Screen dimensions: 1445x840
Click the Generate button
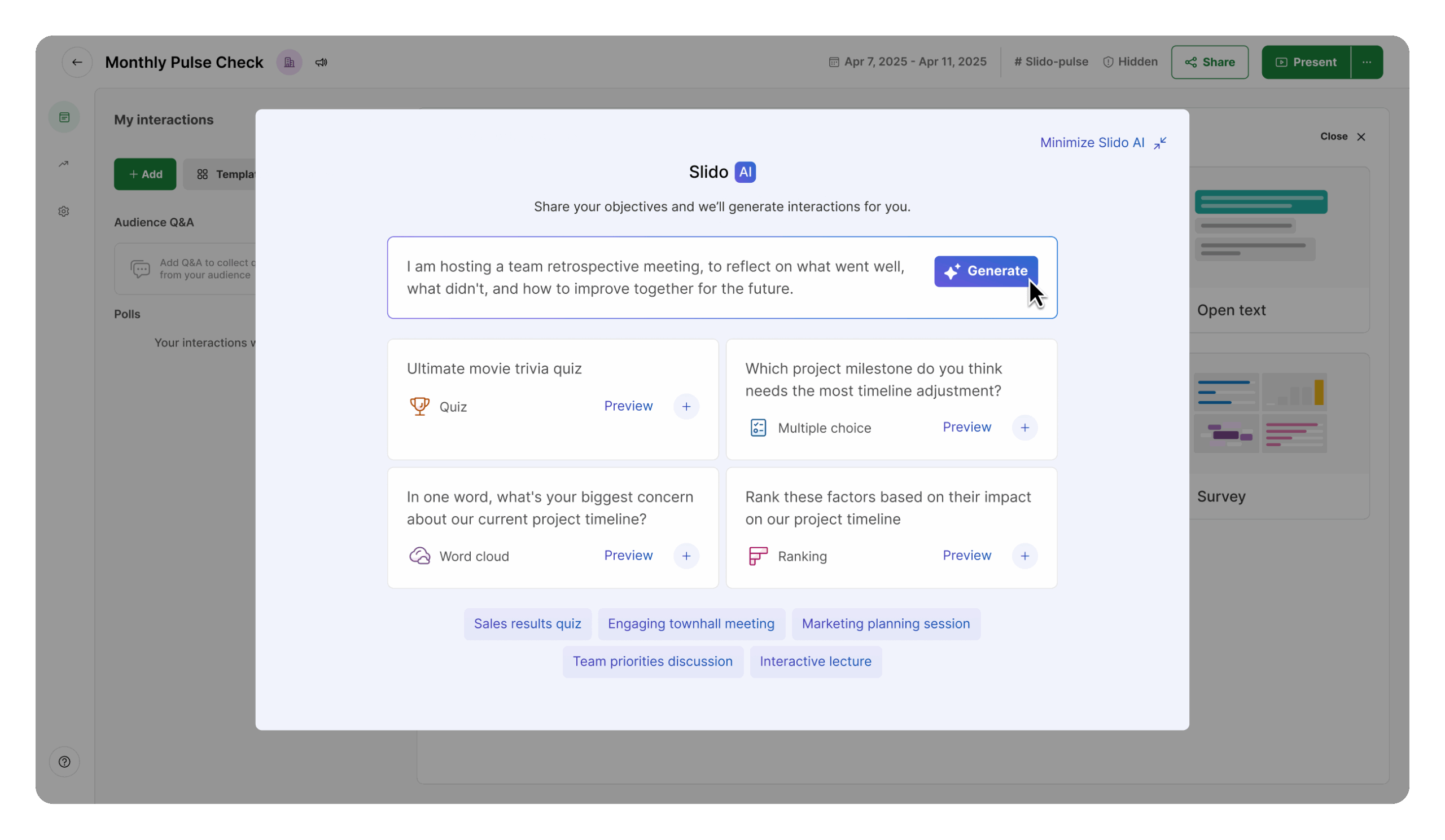984,271
